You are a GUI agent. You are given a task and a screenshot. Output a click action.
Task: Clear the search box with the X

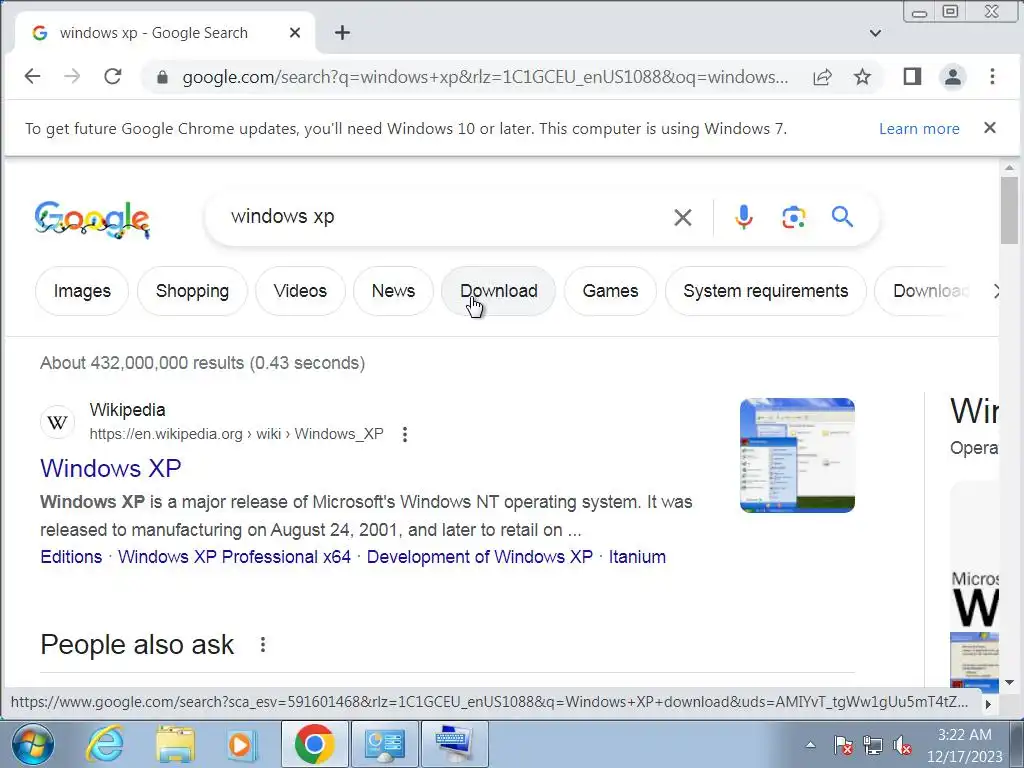tap(682, 217)
